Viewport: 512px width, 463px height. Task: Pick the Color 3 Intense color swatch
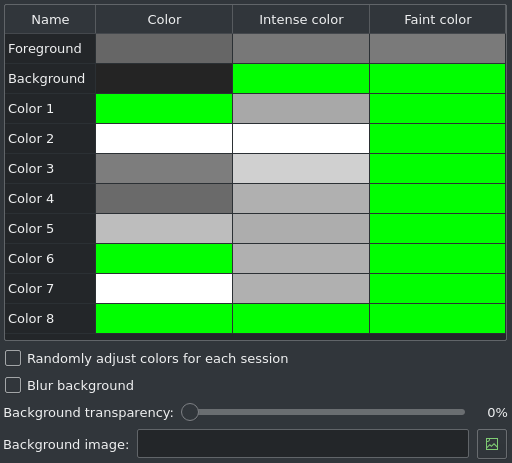[x=301, y=169]
